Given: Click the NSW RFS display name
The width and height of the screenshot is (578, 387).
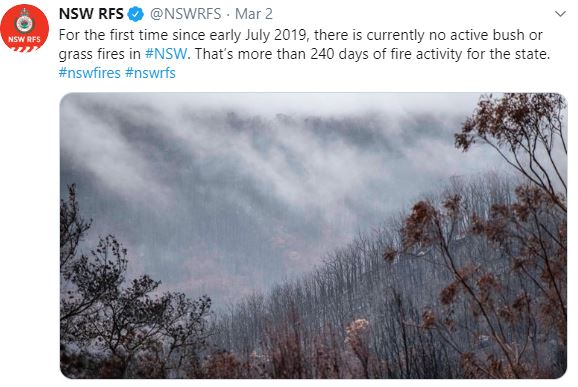Looking at the screenshot, I should pos(91,14).
